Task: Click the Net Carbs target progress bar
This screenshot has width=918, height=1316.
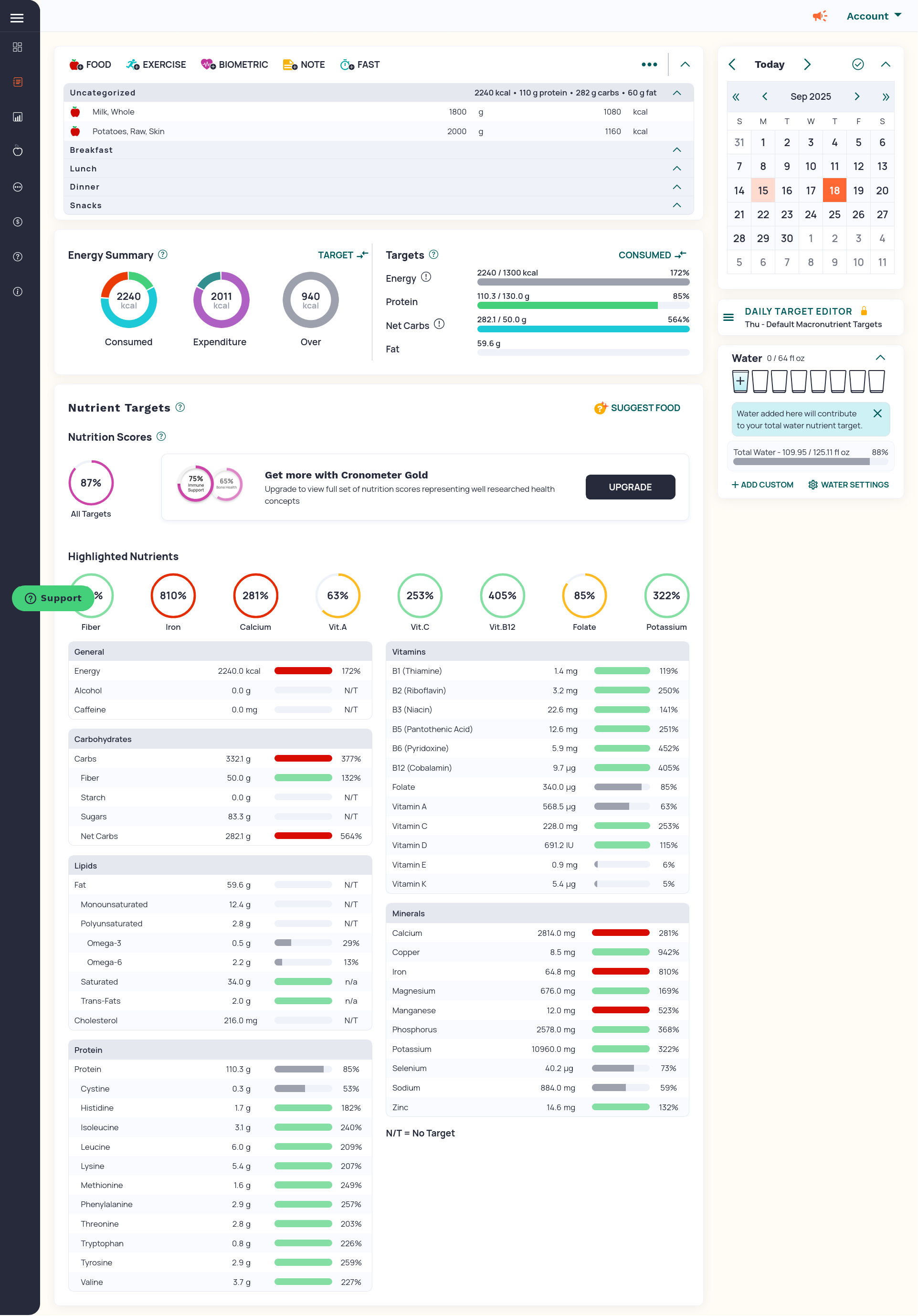Action: pyautogui.click(x=583, y=329)
